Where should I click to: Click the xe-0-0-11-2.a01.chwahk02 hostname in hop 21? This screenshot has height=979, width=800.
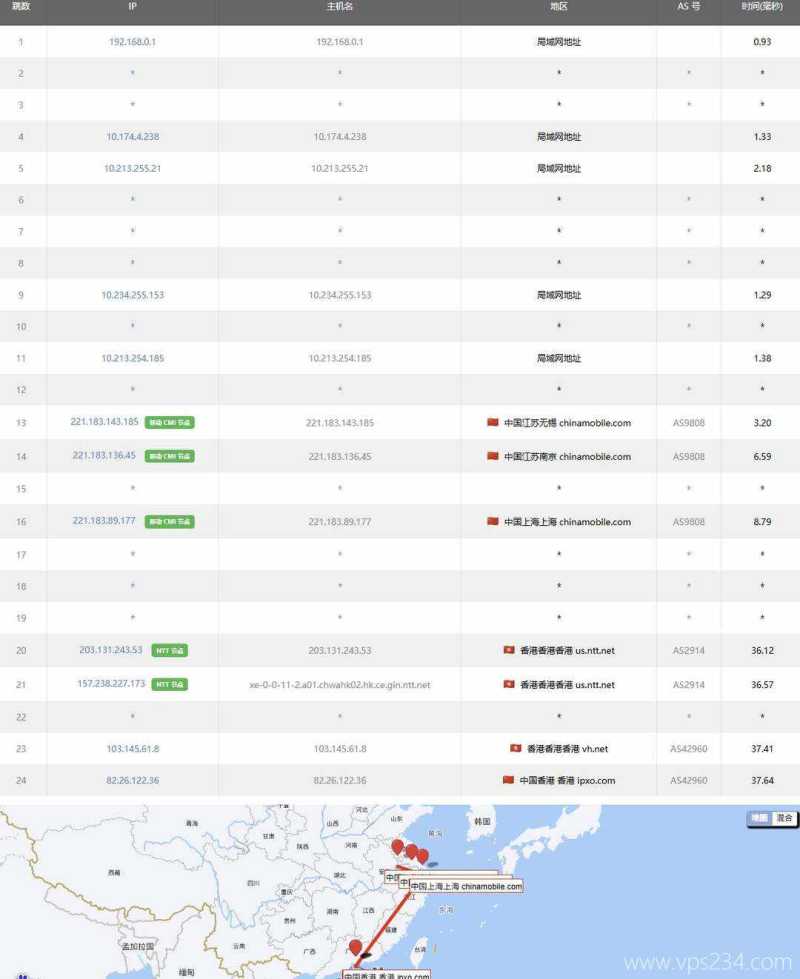click(x=339, y=685)
